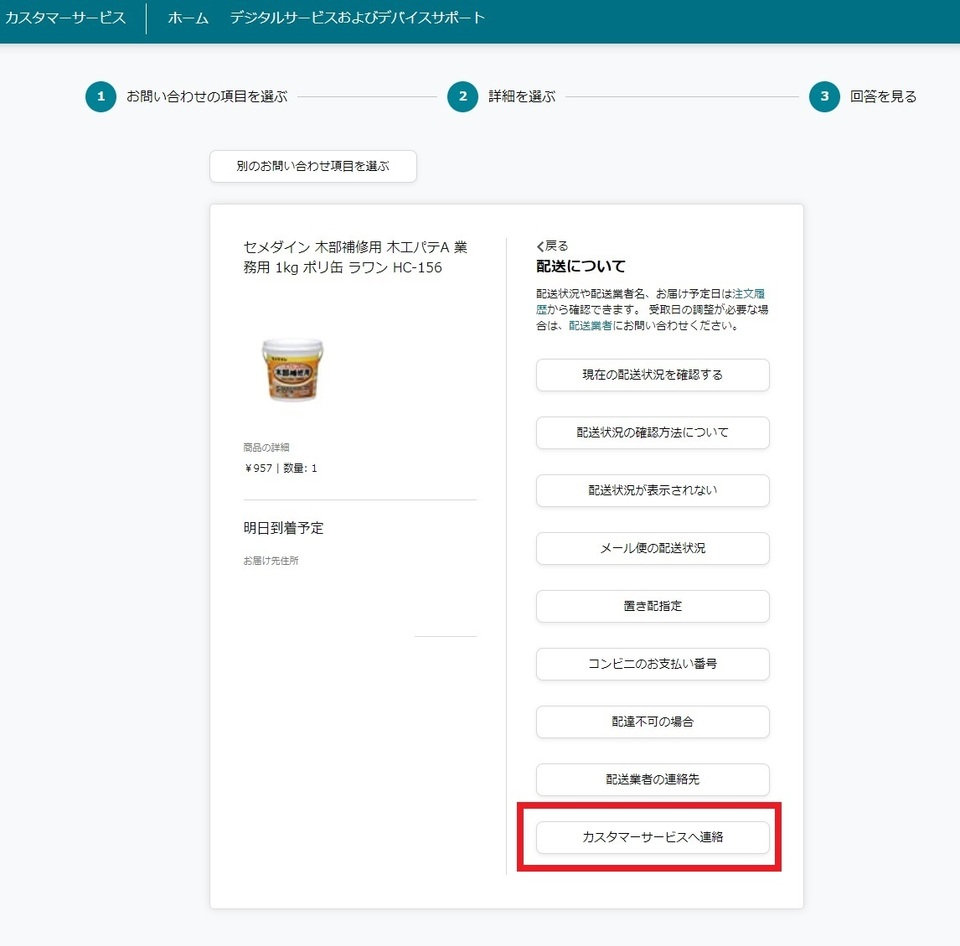Open the カスタマーサービス header link

65,18
